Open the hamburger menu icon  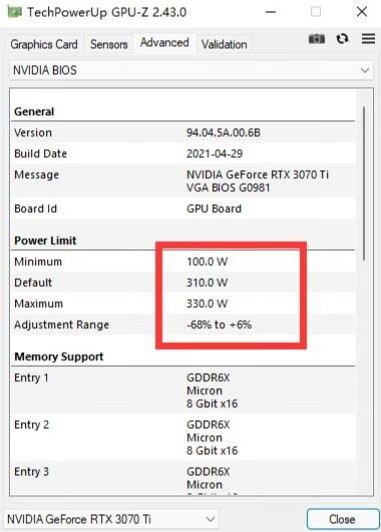(368, 39)
